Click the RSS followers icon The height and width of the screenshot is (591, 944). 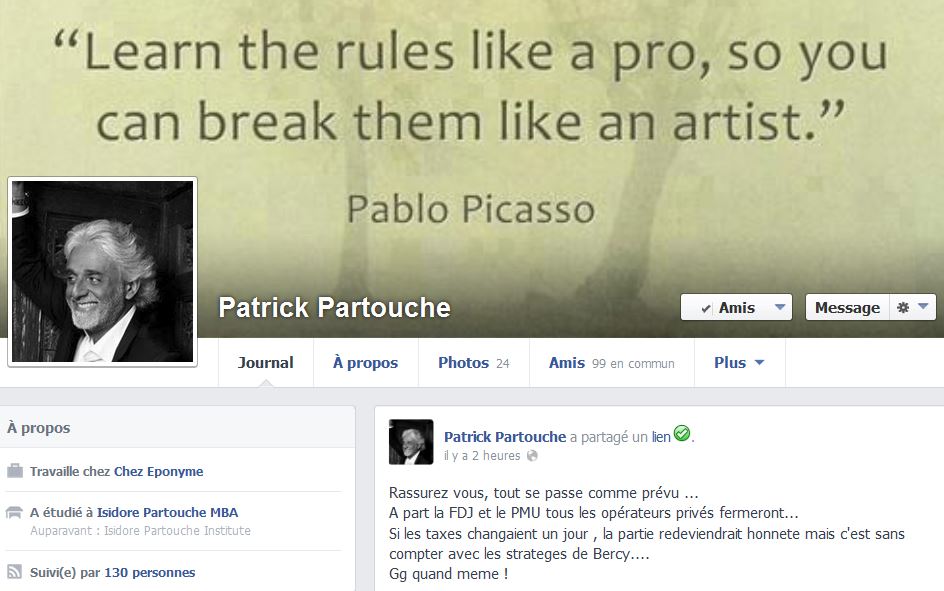pos(14,572)
